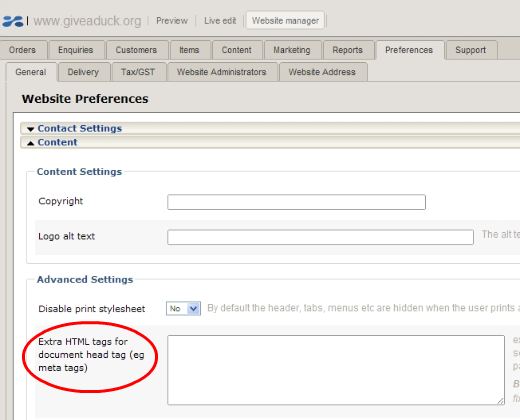Open the Preview link
This screenshot has width=520, height=420.
pyautogui.click(x=172, y=21)
